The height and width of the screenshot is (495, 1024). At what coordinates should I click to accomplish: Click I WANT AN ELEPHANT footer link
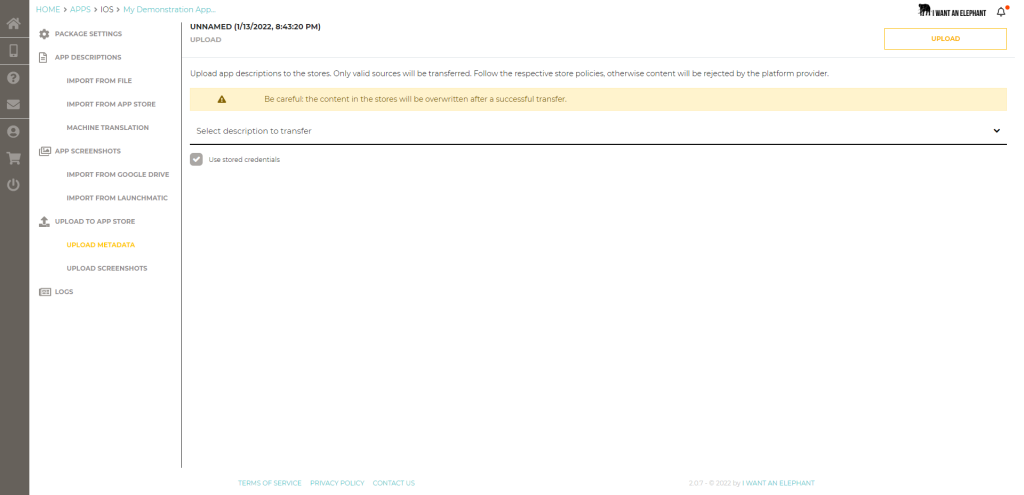pyautogui.click(x=778, y=483)
